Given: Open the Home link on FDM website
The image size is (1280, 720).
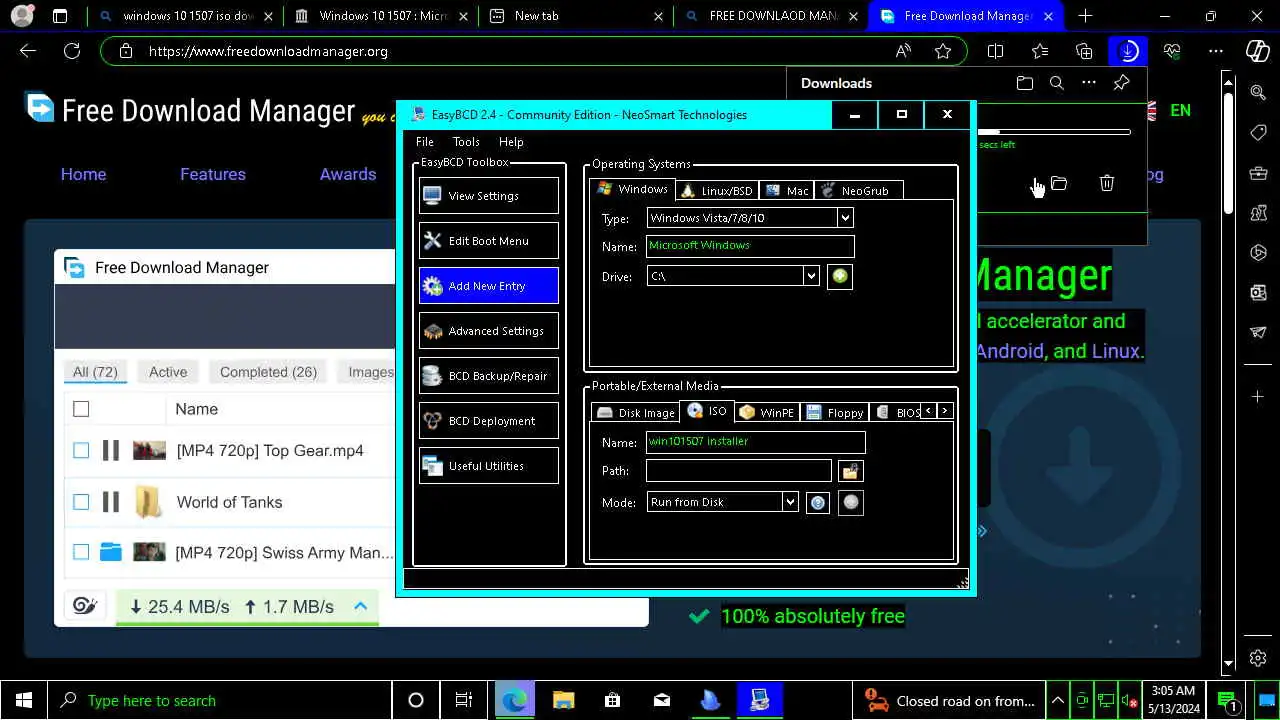Looking at the screenshot, I should [83, 174].
